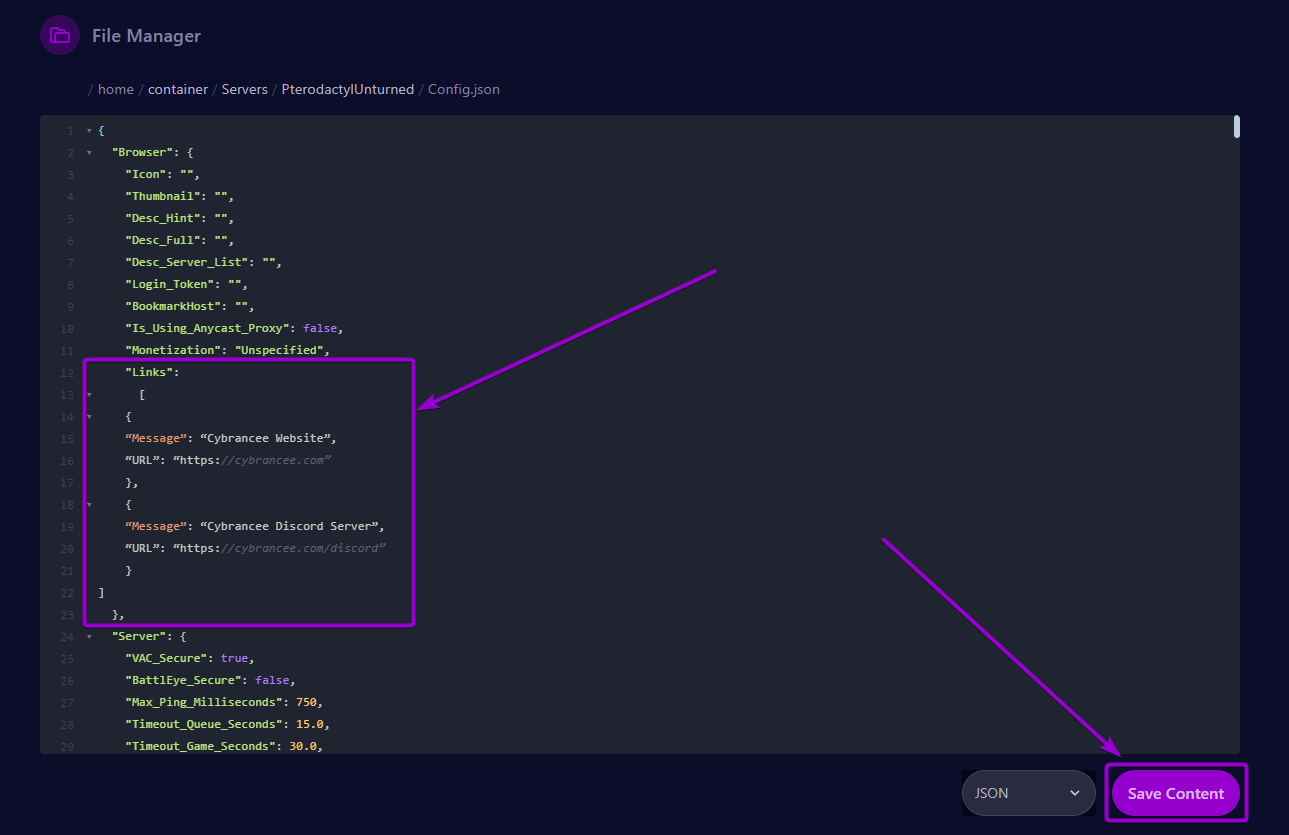
Task: Collapse the "Browser" block fold arrow
Action: [x=89, y=153]
